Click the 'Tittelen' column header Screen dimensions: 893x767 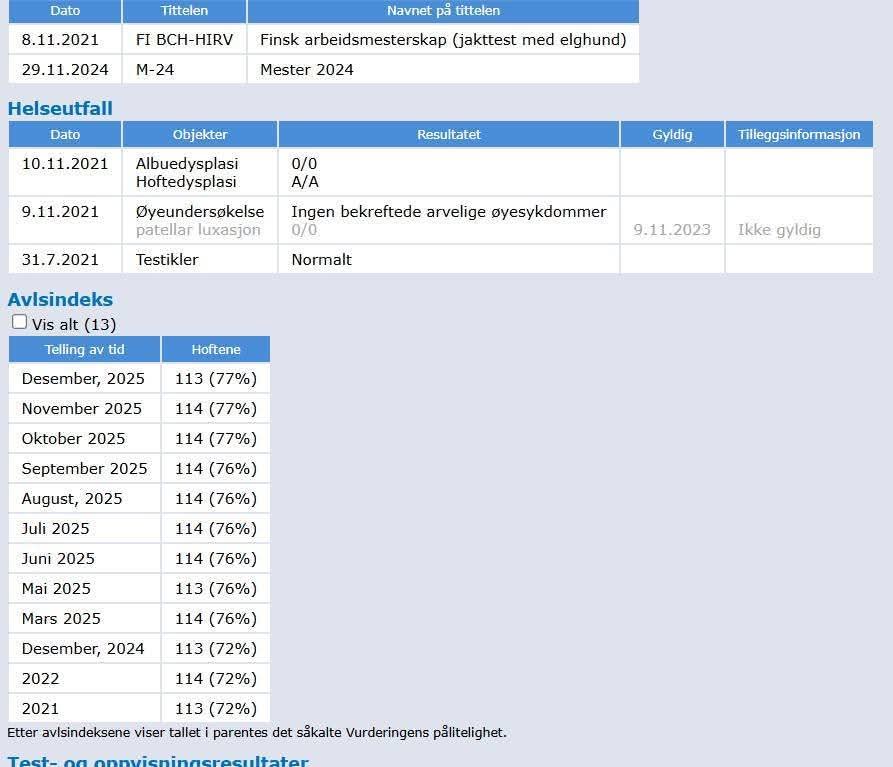coord(184,11)
